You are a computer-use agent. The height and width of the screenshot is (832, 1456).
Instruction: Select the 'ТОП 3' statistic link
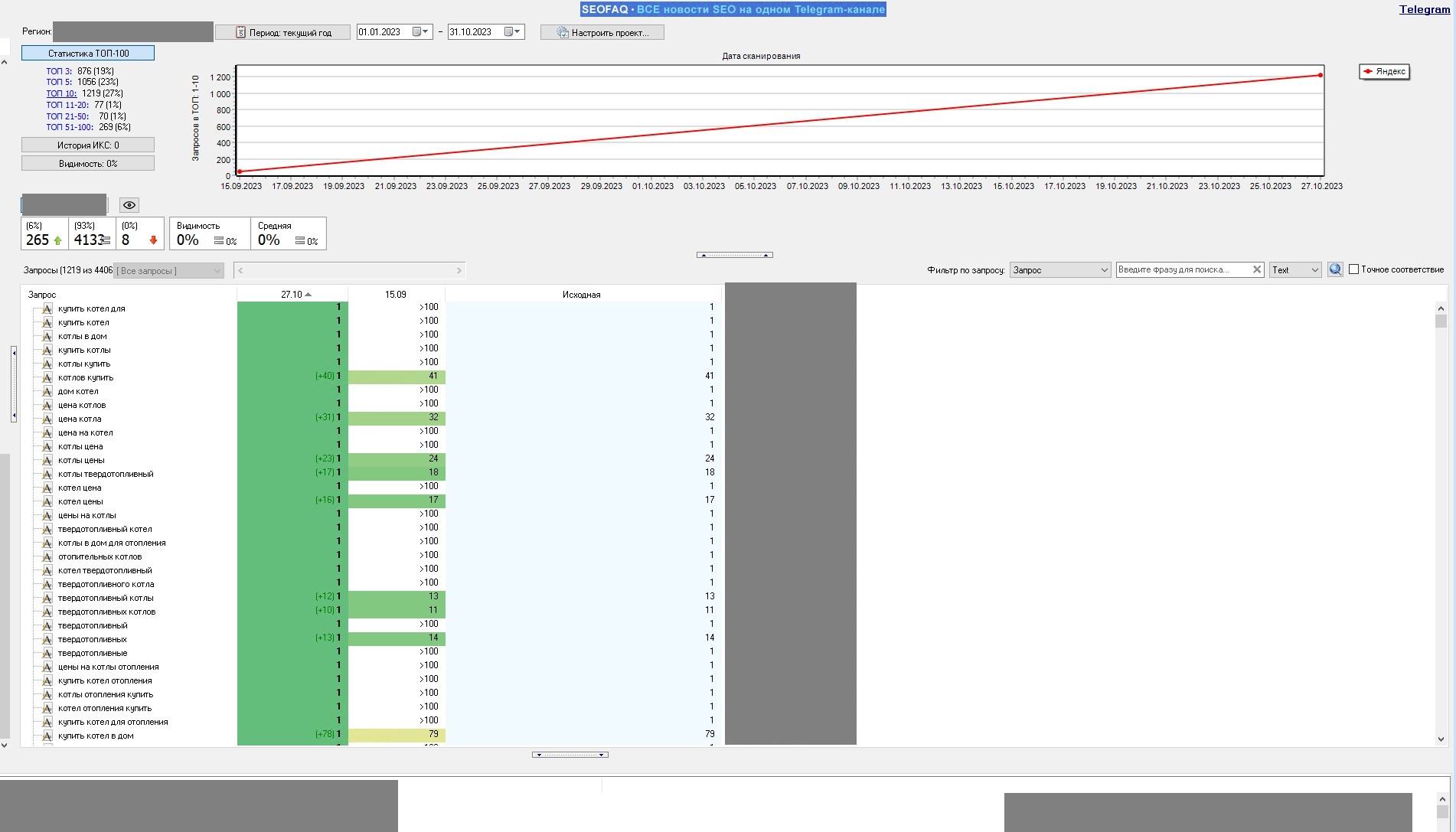(x=59, y=71)
